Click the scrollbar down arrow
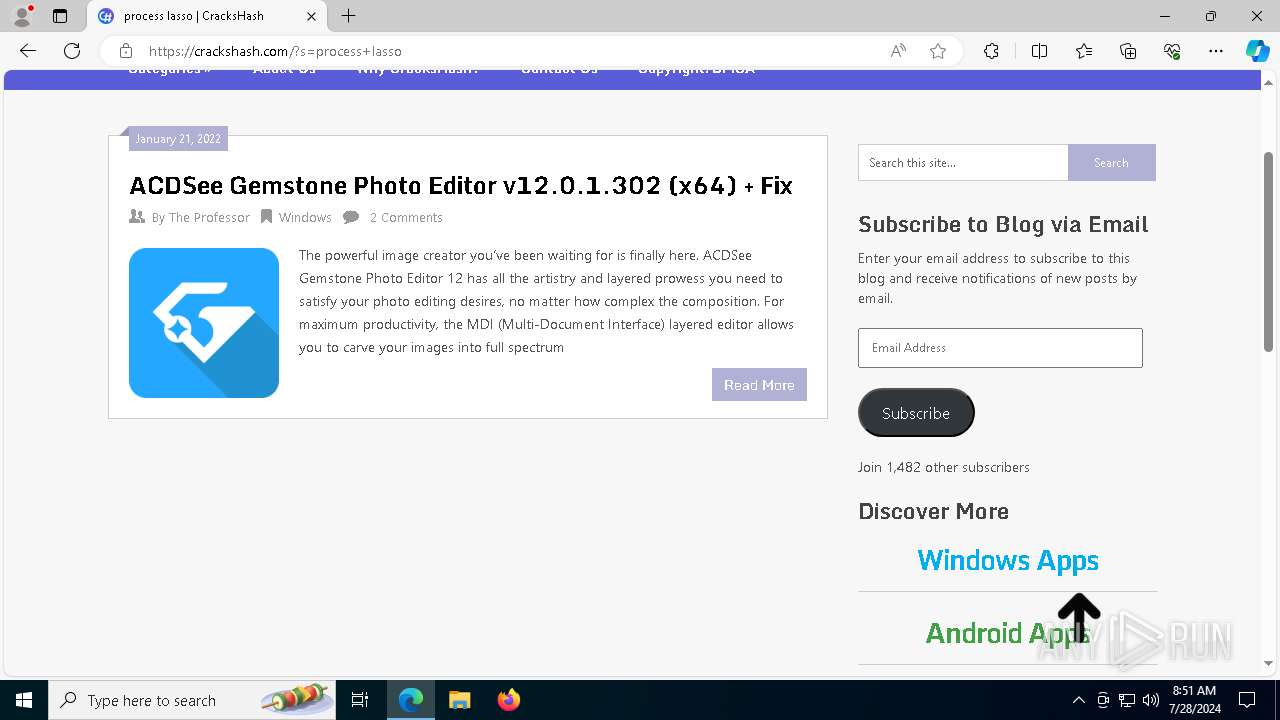Viewport: 1280px width, 720px height. (1268, 662)
